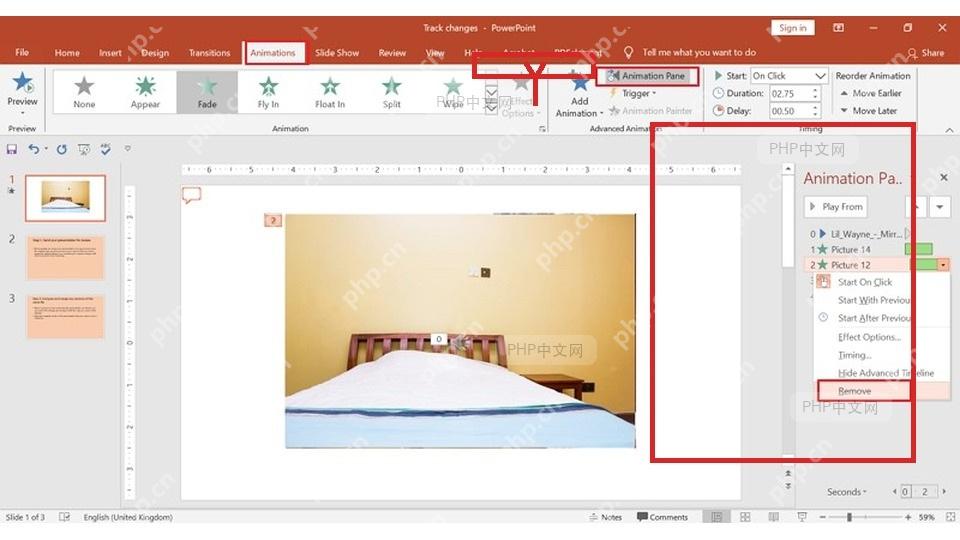The height and width of the screenshot is (540, 960).
Task: Open the Seconds zoom dropdown
Action: [847, 492]
